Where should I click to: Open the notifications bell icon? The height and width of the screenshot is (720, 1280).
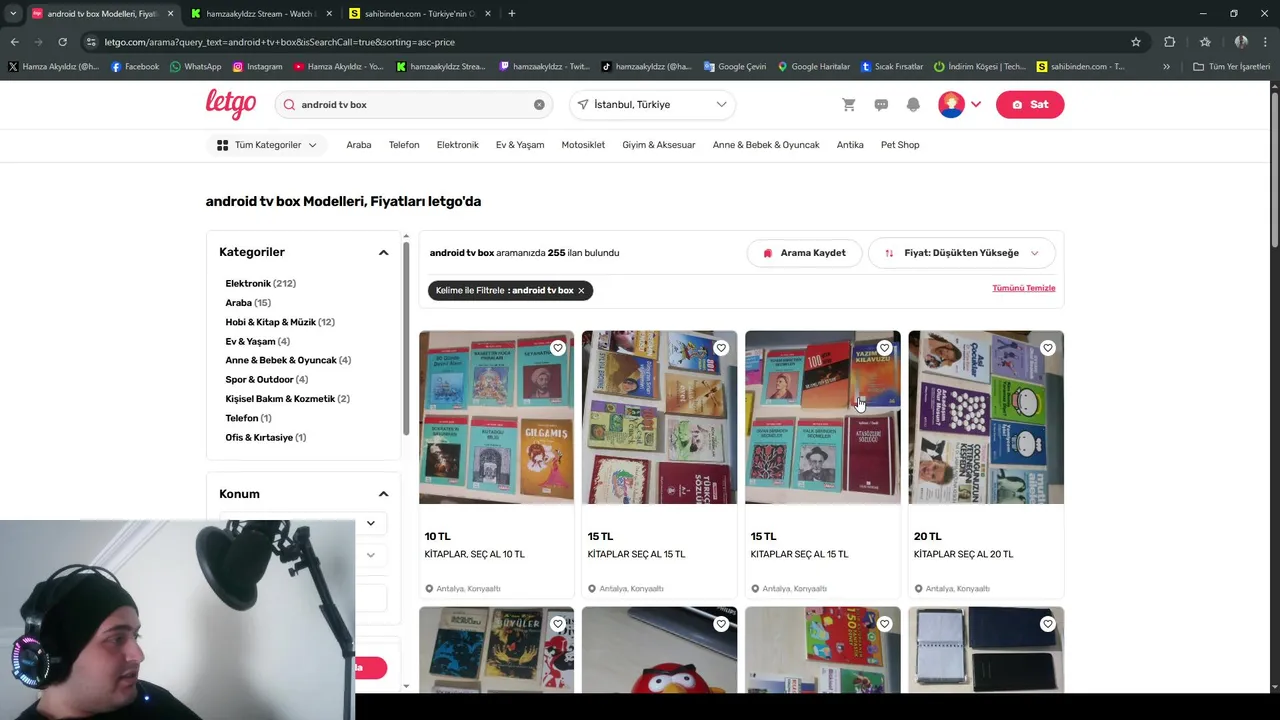(x=913, y=105)
